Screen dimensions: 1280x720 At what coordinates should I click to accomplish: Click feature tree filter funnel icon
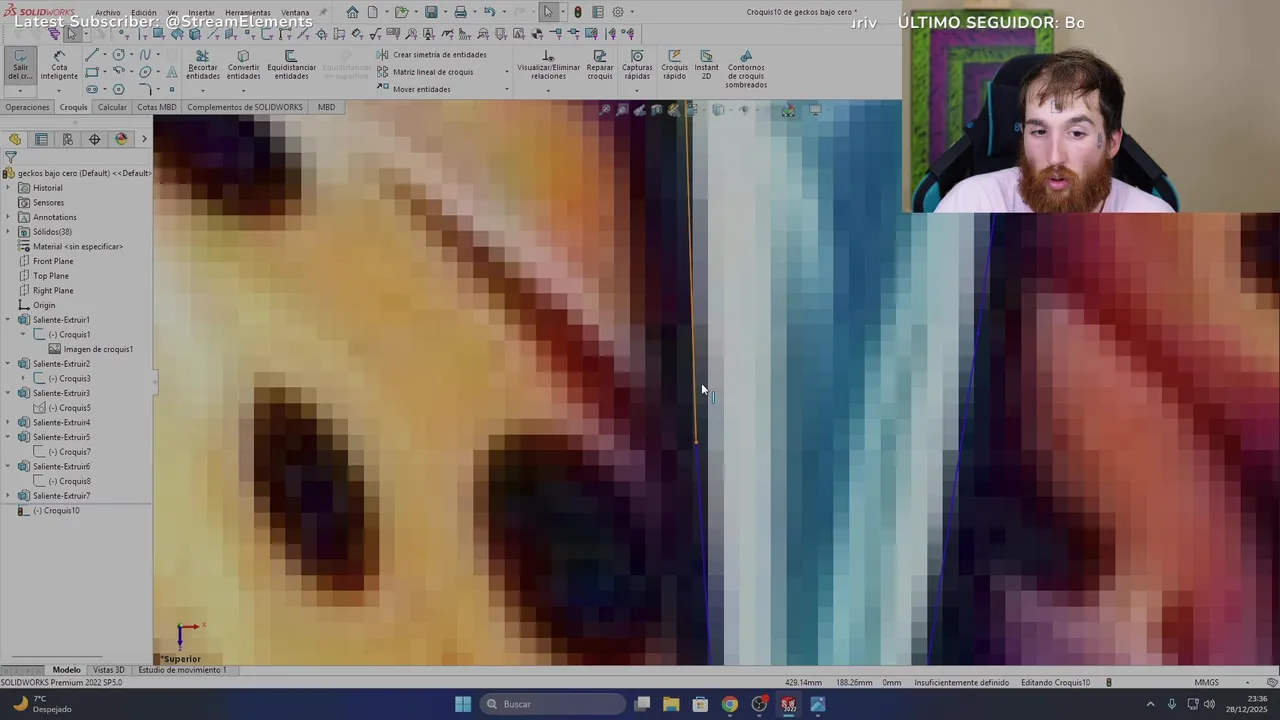(x=10, y=157)
